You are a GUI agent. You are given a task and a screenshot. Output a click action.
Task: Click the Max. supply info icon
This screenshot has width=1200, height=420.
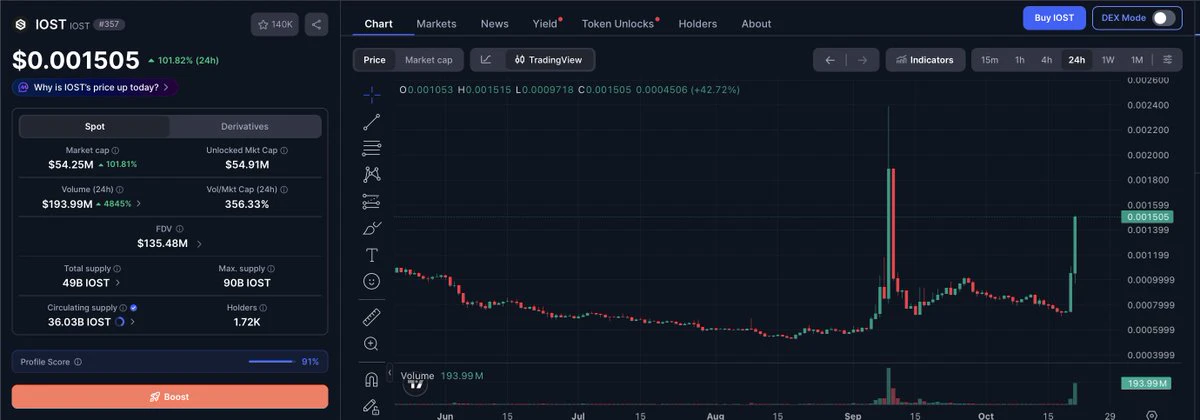(x=271, y=269)
